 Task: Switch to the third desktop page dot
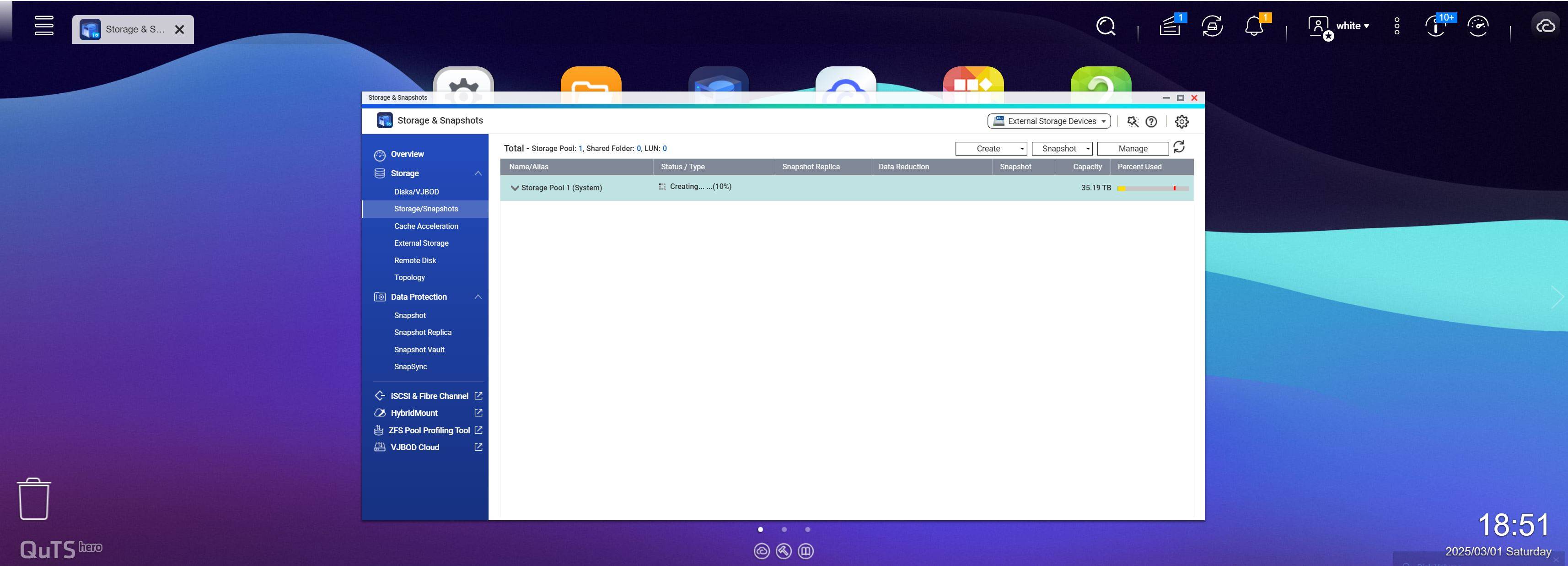[807, 529]
